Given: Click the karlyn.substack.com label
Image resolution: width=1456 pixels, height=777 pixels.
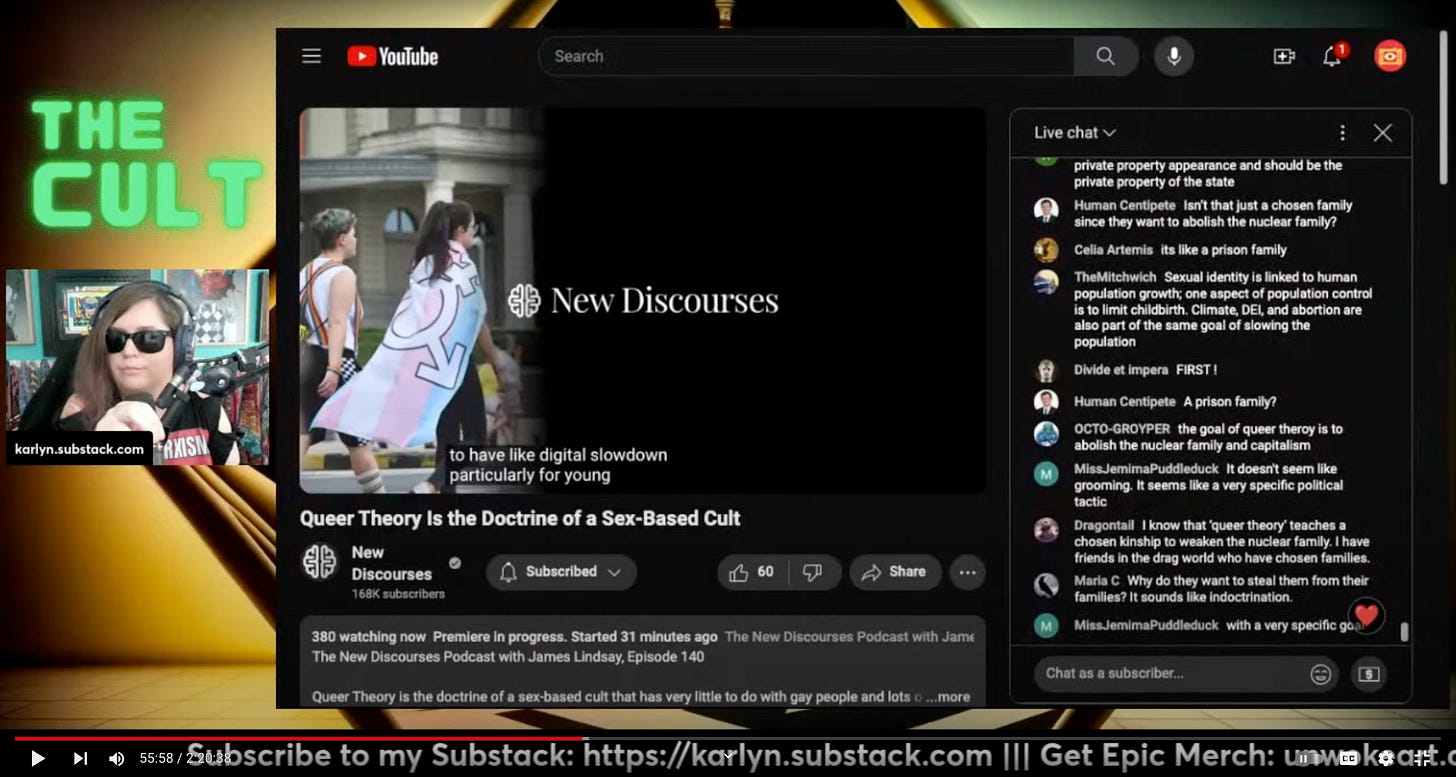Looking at the screenshot, I should pyautogui.click(x=80, y=449).
